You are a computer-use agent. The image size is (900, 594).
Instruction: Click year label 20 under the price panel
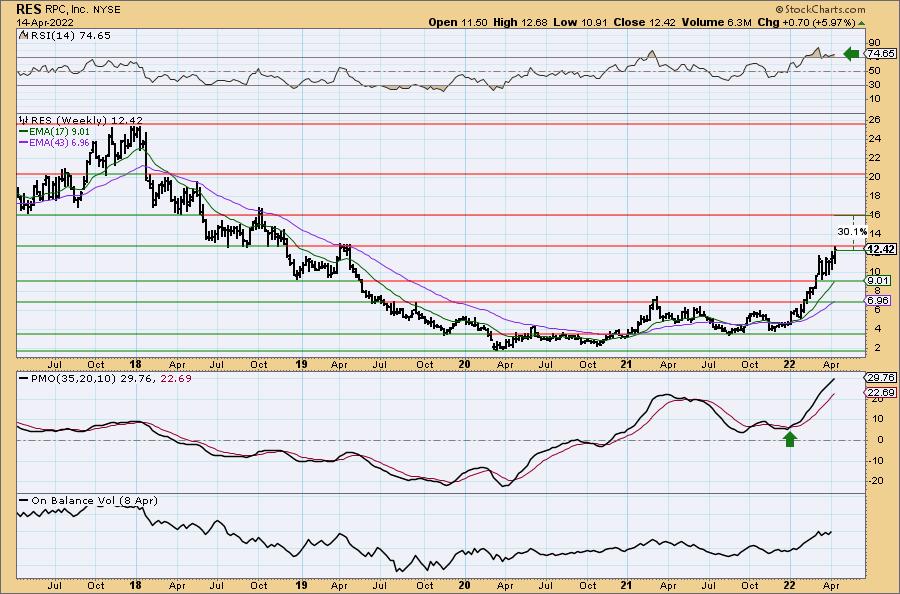click(464, 364)
